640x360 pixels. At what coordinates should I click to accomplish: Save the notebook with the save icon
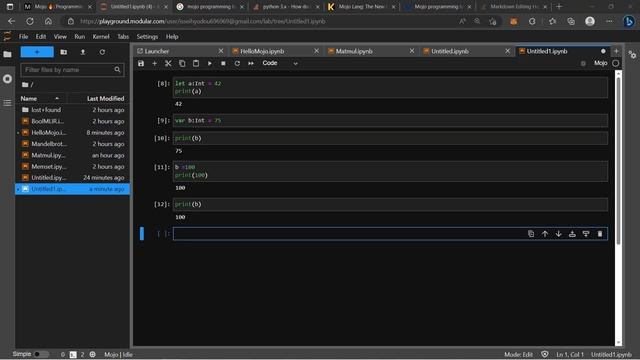(141, 63)
